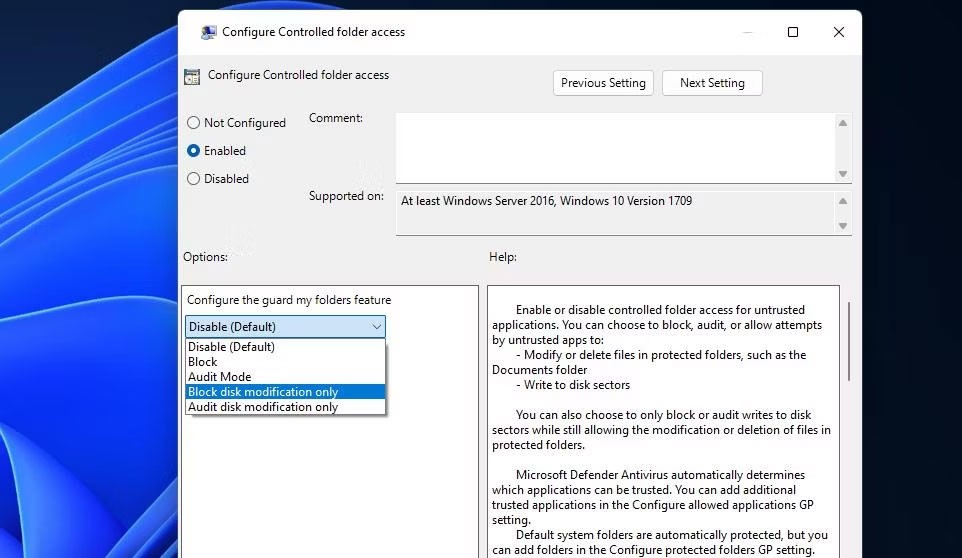Choose Audit Mode in the dropdown list
962x558 pixels.
pyautogui.click(x=219, y=377)
